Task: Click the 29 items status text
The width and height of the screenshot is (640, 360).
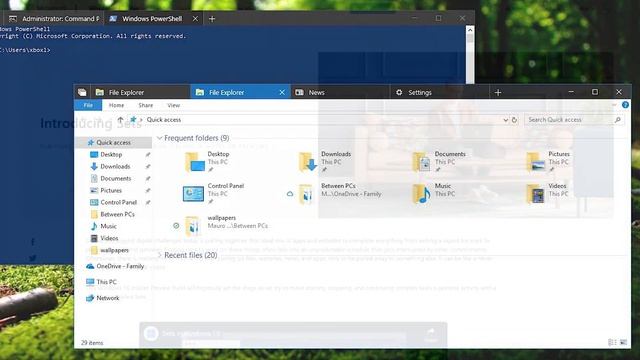Action: (x=92, y=343)
